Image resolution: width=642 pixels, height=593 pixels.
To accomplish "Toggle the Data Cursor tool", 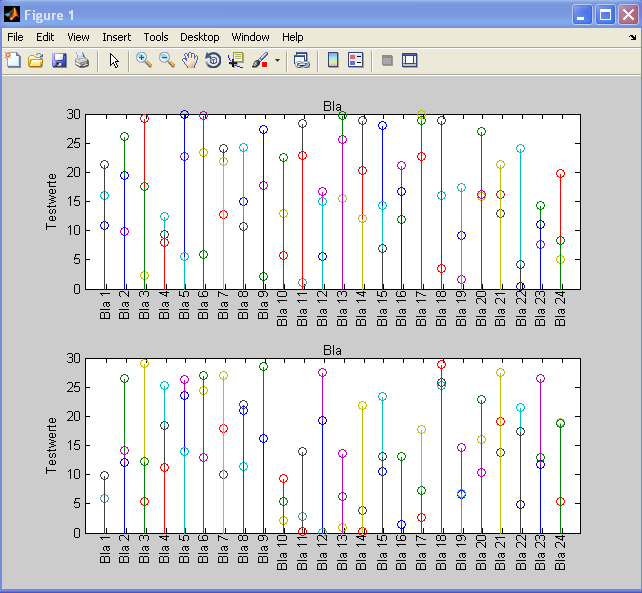I will pyautogui.click(x=236, y=60).
